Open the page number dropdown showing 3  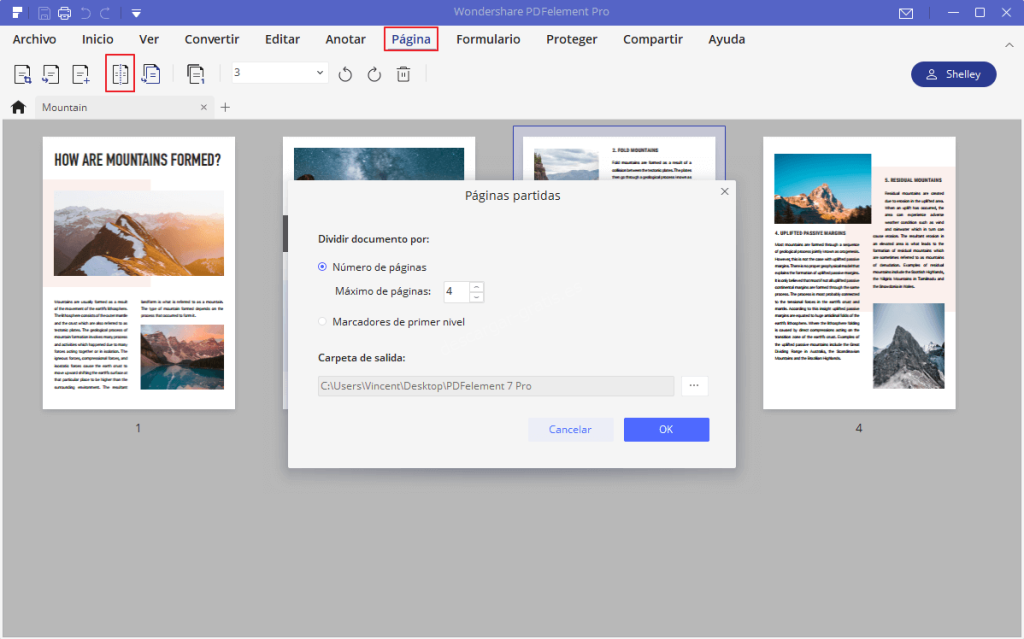(x=320, y=73)
